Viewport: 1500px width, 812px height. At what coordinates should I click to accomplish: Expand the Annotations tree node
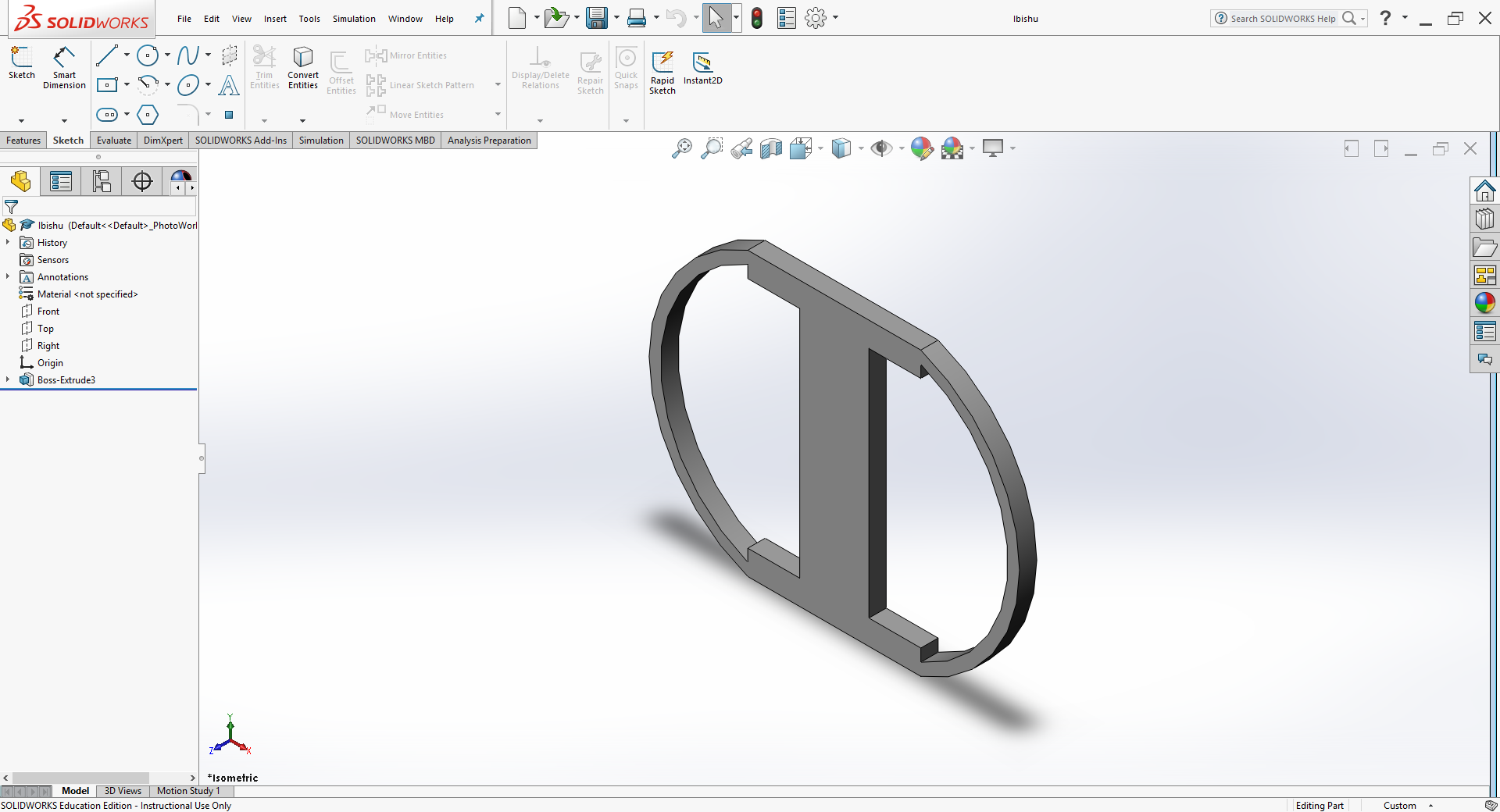8,277
